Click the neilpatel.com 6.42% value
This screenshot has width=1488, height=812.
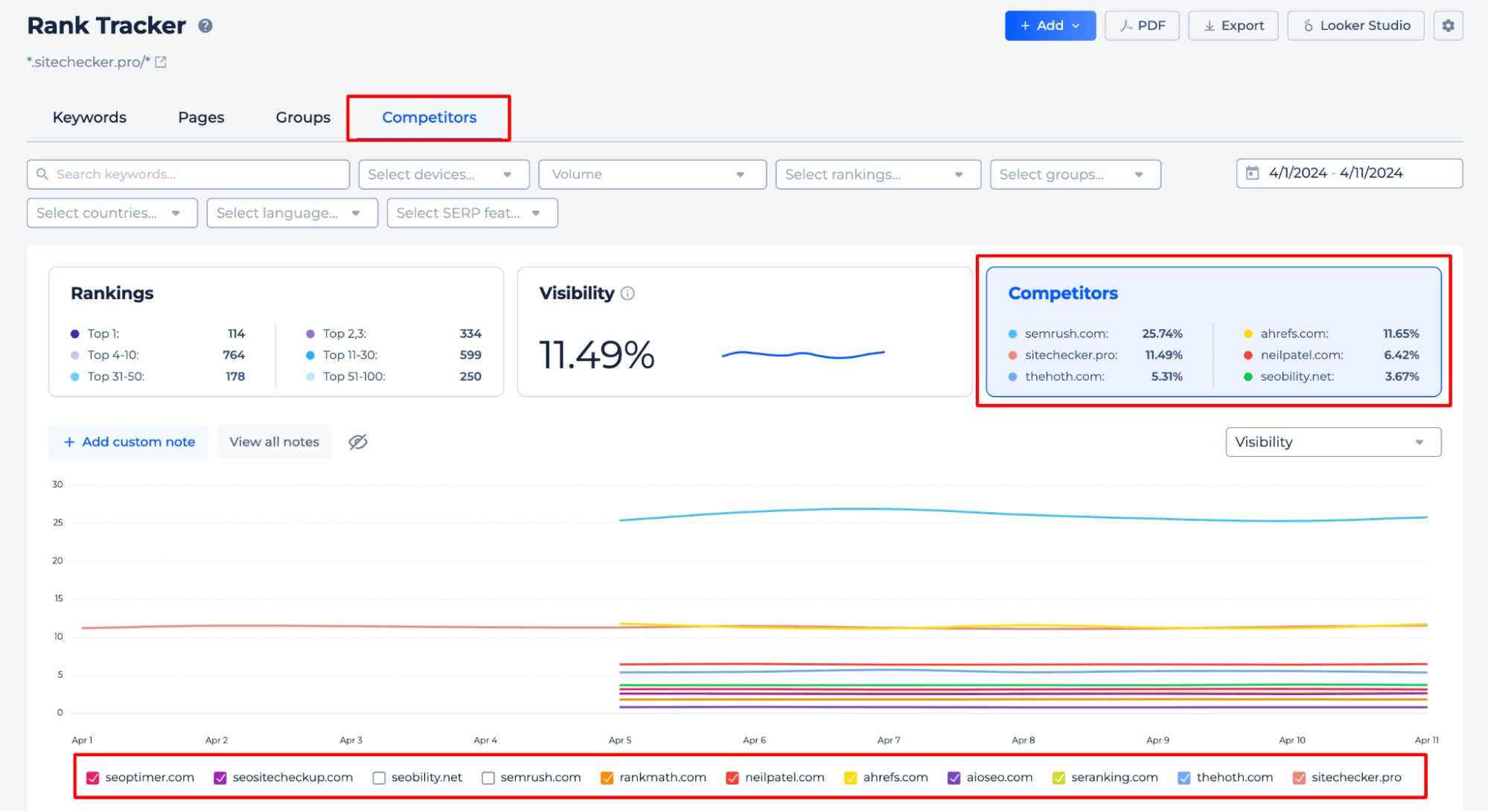pos(1402,355)
